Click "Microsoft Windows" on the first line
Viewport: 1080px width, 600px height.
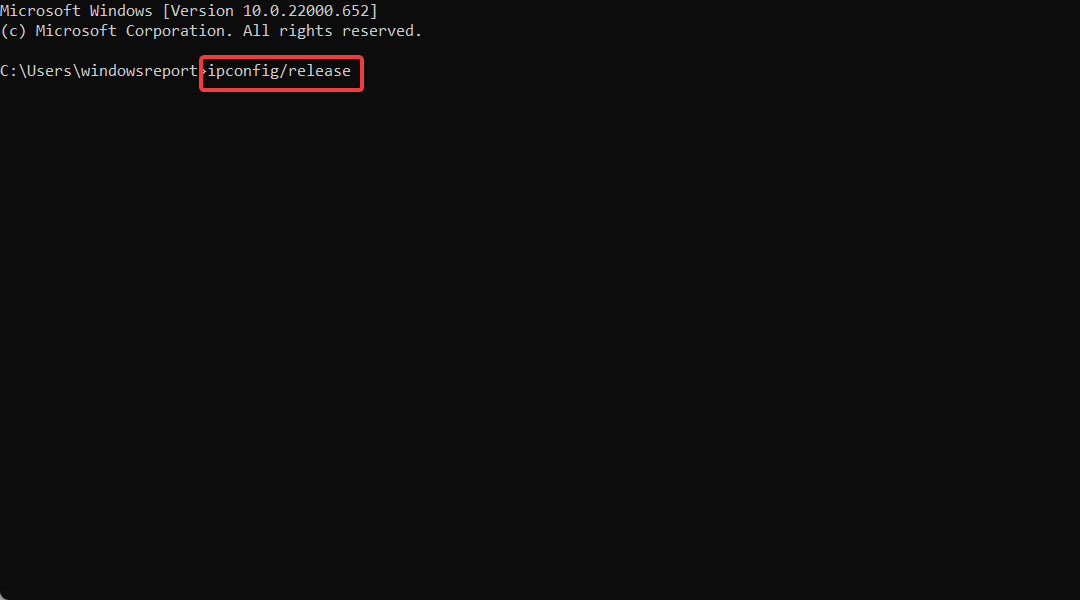pos(76,11)
